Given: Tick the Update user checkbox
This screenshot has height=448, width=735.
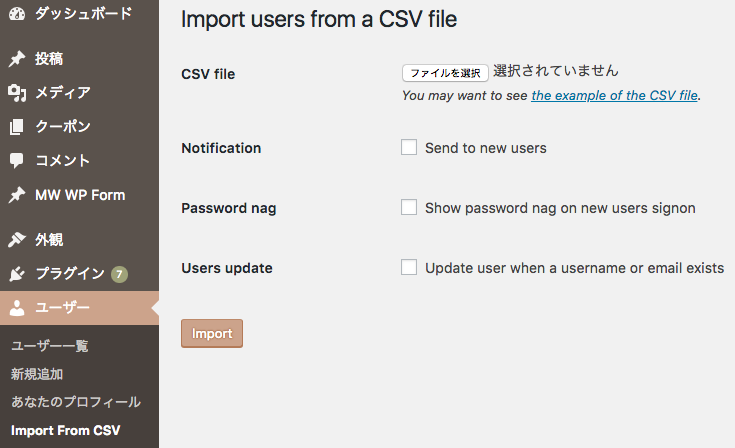Looking at the screenshot, I should 409,268.
